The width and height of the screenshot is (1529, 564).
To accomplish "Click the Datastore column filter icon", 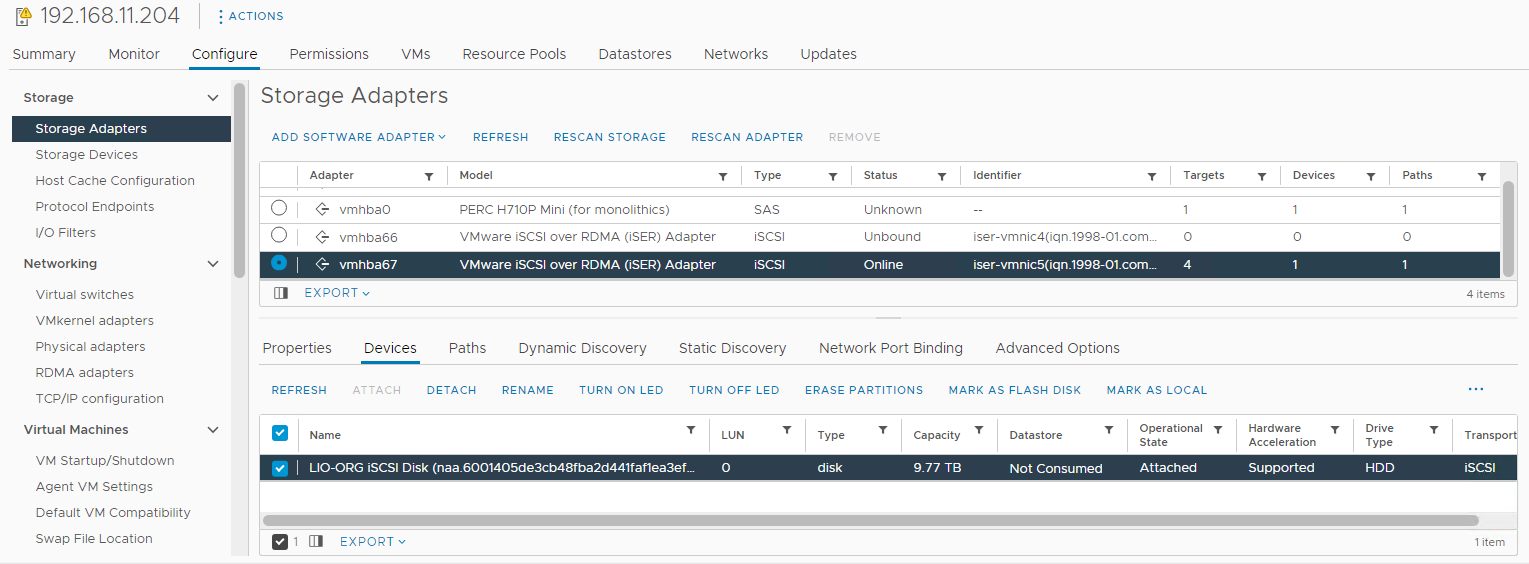I will click(1109, 430).
